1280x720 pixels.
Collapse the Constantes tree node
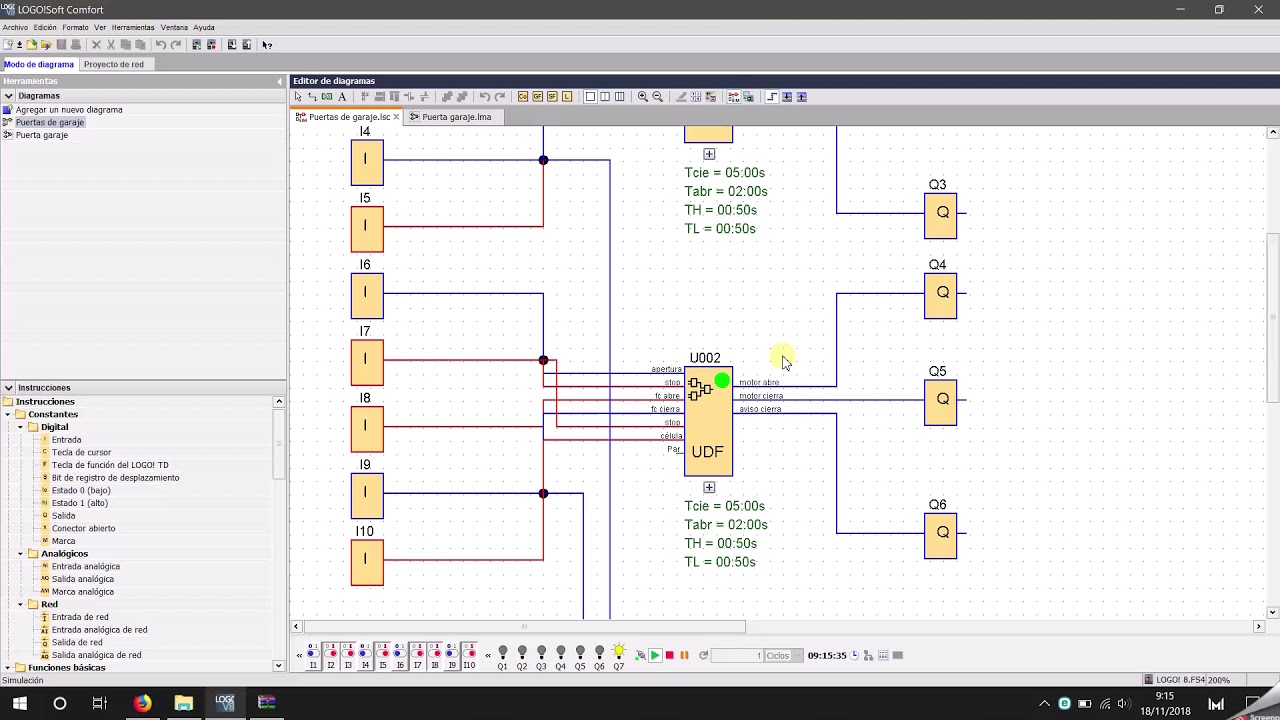[x=7, y=414]
